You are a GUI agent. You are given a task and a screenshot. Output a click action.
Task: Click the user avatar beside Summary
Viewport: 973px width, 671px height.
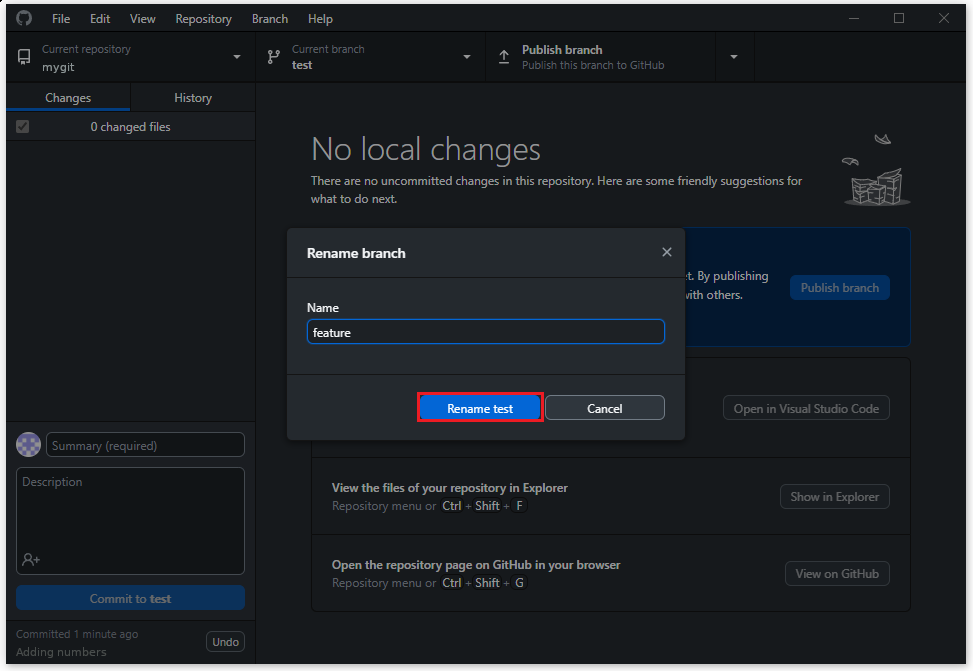tap(29, 445)
